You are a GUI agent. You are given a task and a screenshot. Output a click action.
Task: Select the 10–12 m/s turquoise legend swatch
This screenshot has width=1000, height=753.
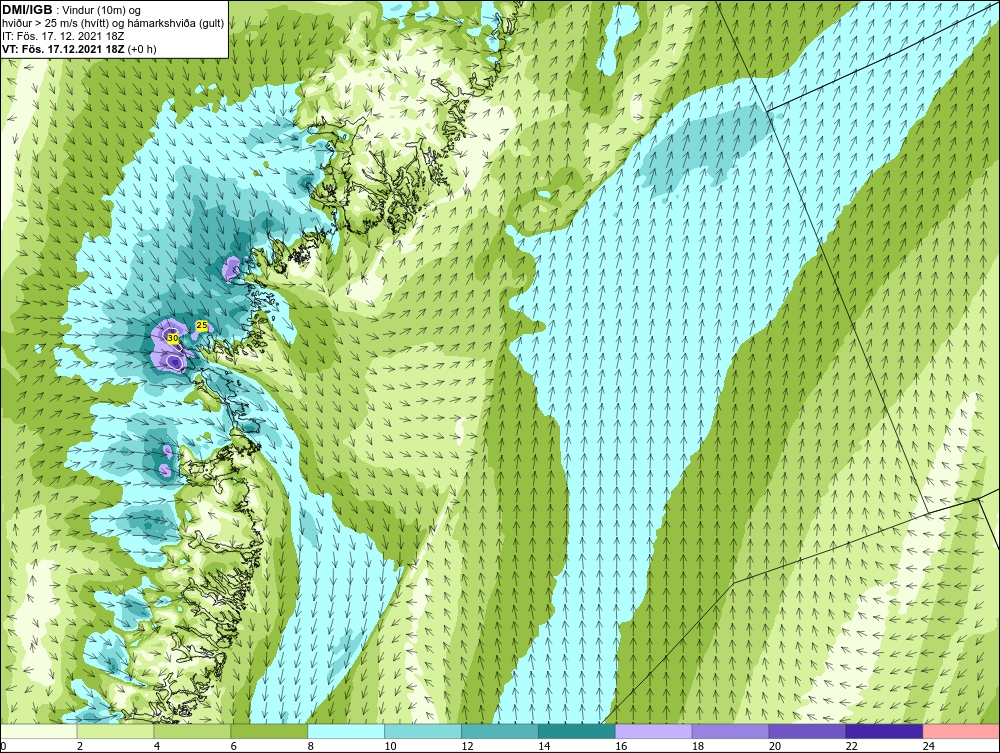423,731
